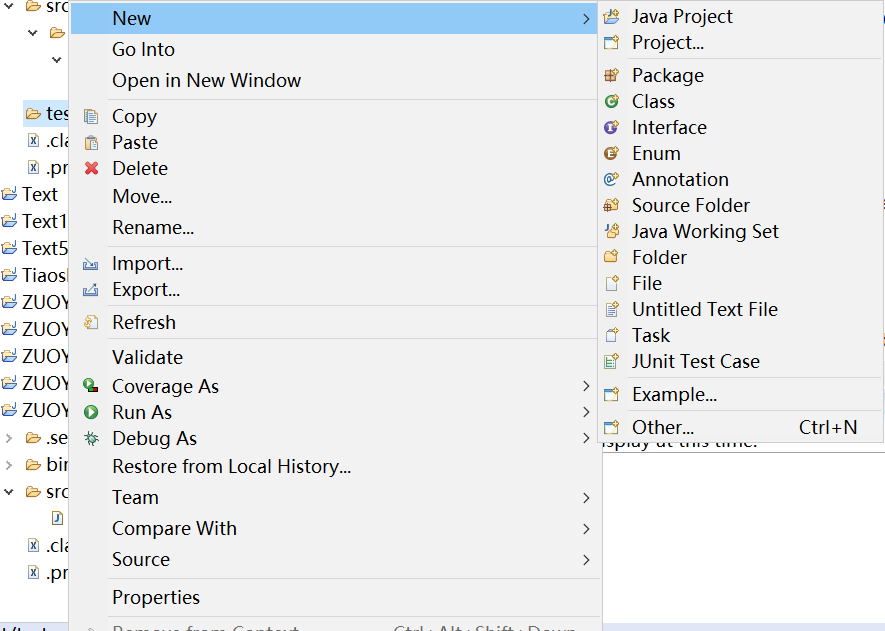Screen dimensions: 885x631
Task: Choose Move... menu entry
Action: 142,196
